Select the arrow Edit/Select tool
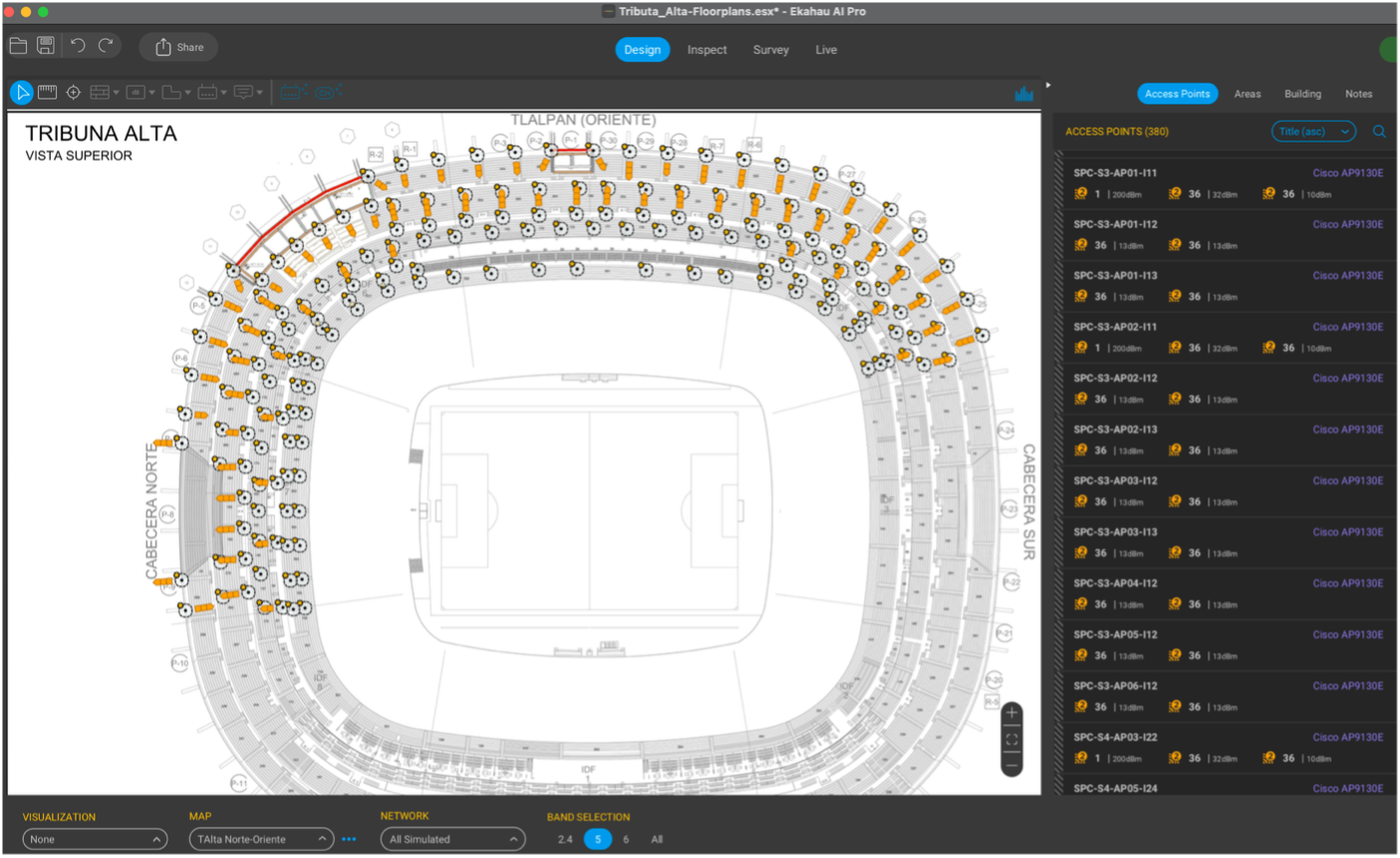 [x=21, y=93]
